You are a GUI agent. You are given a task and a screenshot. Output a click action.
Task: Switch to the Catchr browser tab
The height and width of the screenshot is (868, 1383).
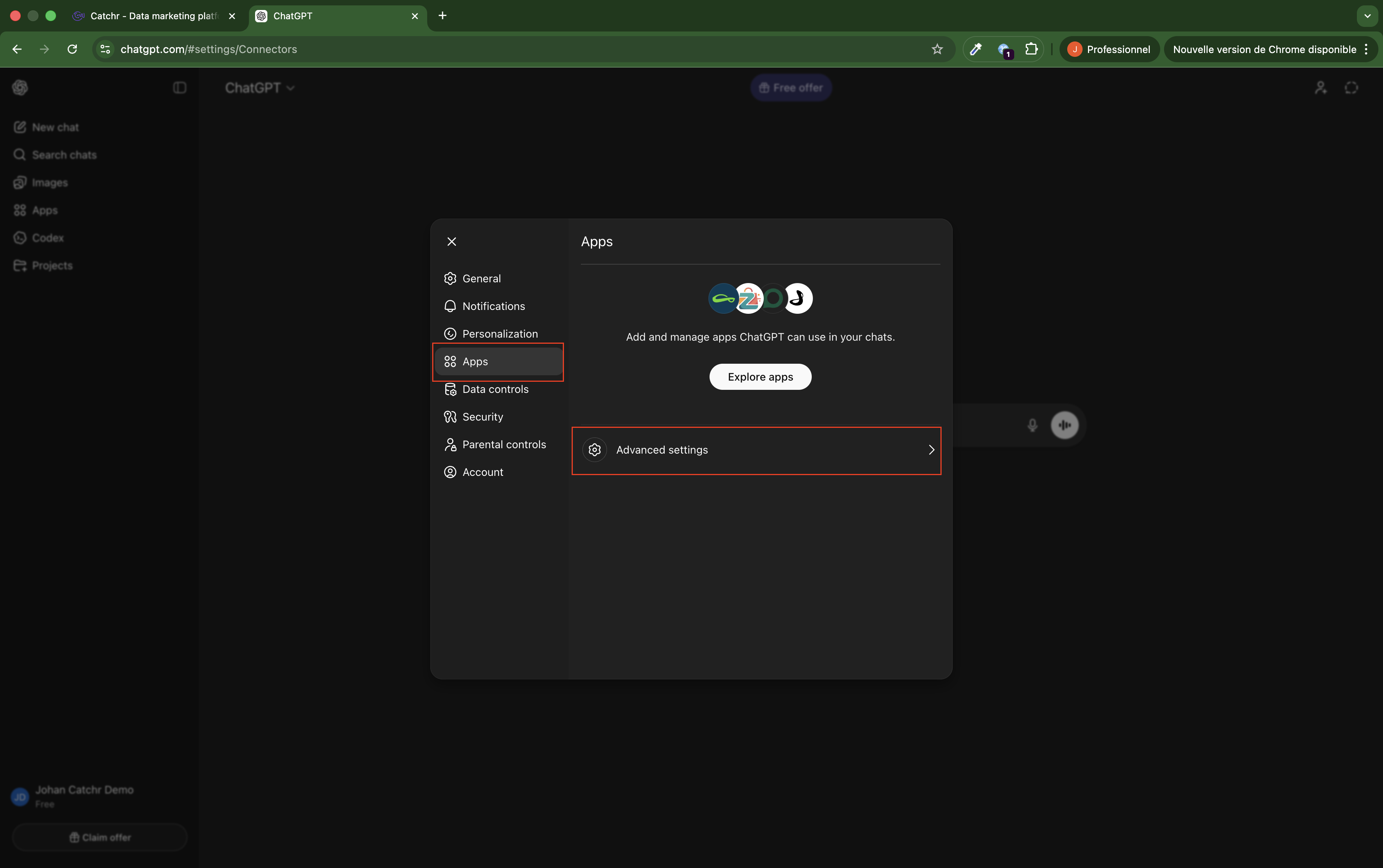click(x=153, y=16)
